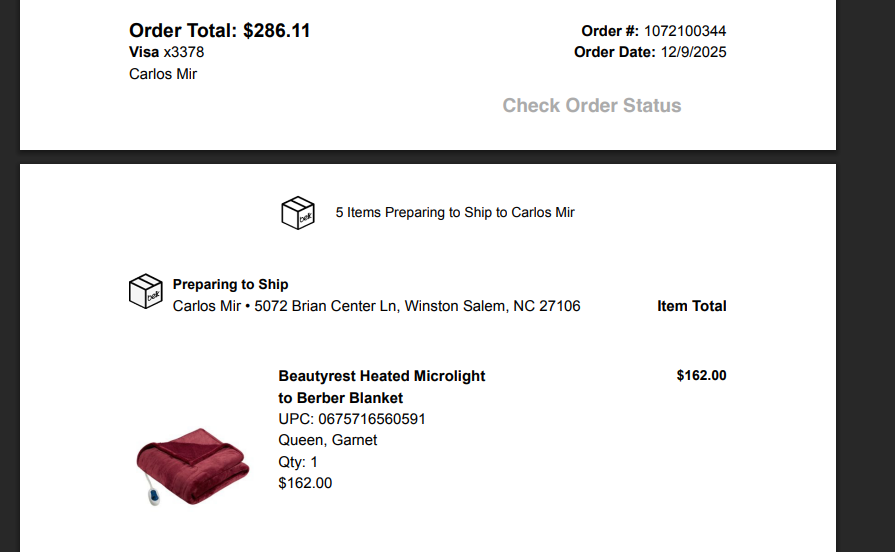Click the Order Total $286.11 heading
The image size is (895, 552).
click(x=219, y=30)
